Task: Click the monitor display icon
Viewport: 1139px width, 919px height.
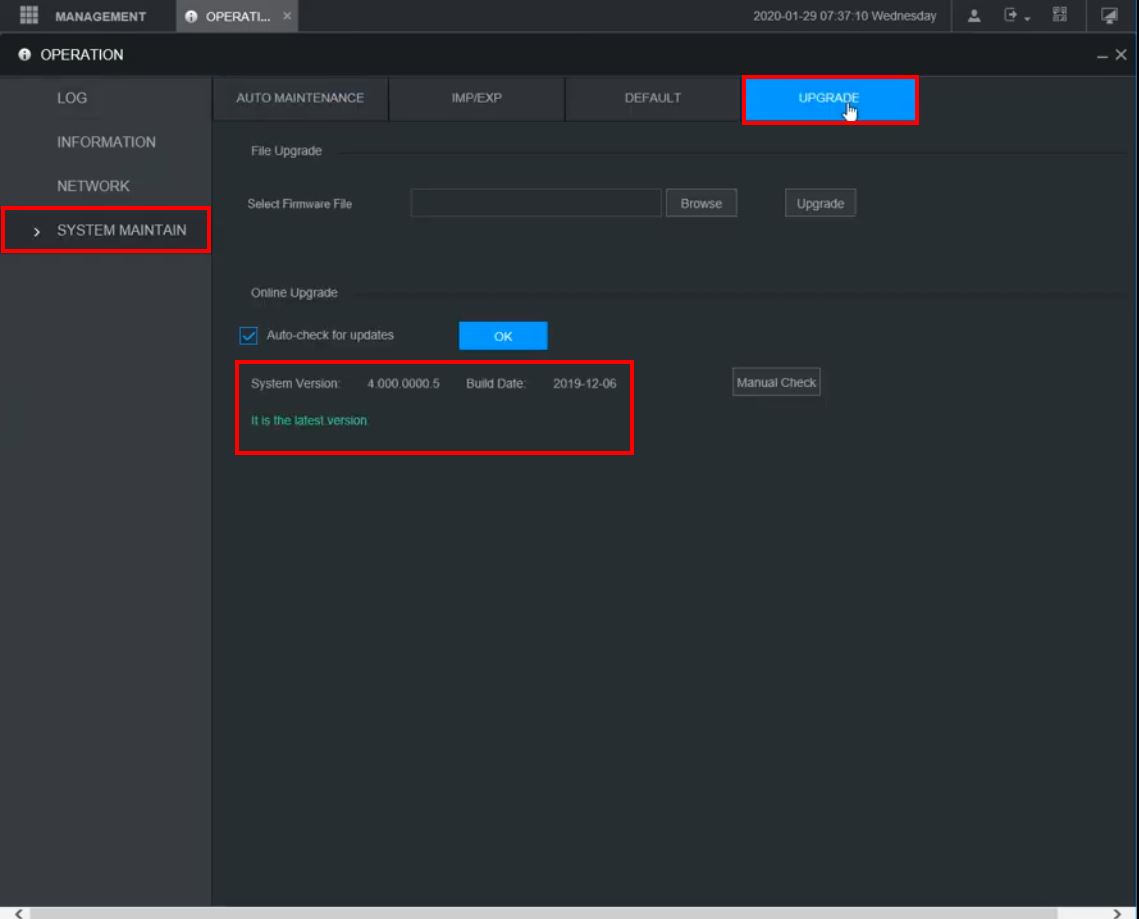Action: [1109, 16]
